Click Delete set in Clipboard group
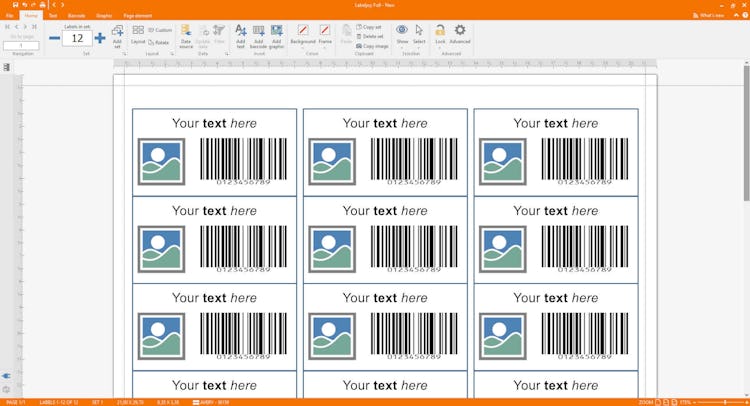The image size is (750, 406). pyautogui.click(x=370, y=36)
